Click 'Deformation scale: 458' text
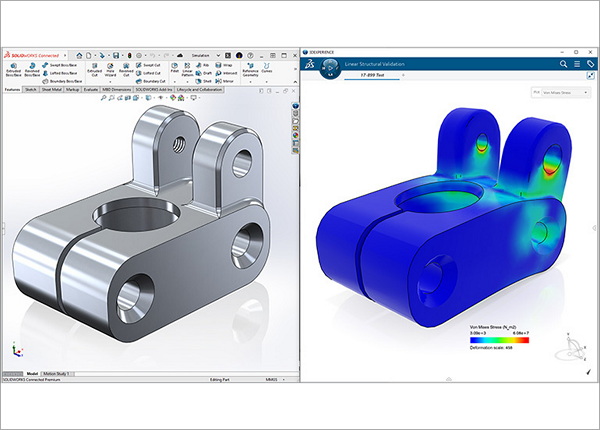Image resolution: width=600 pixels, height=430 pixels. 491,348
